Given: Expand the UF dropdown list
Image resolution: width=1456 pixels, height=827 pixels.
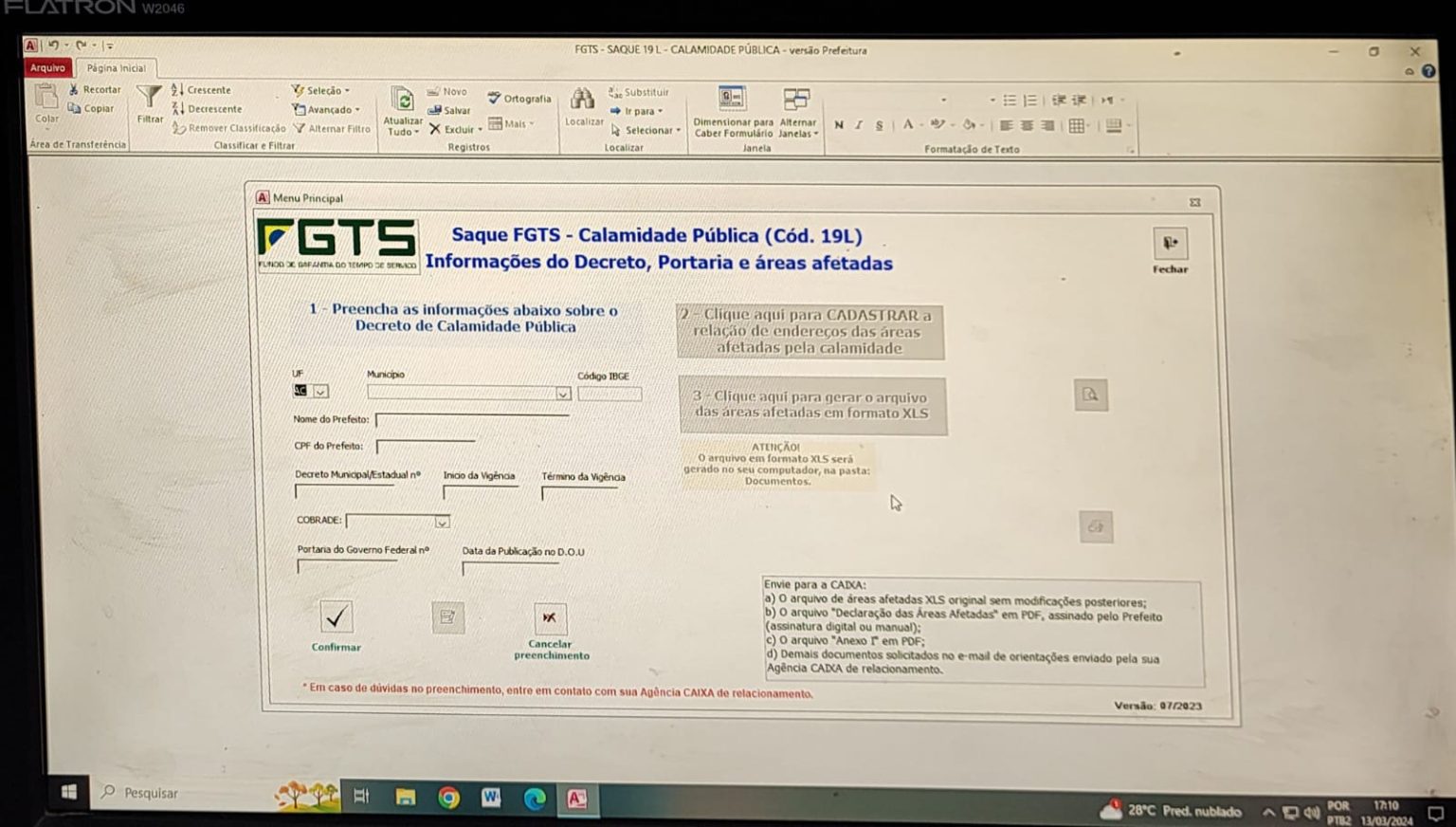Looking at the screenshot, I should pyautogui.click(x=320, y=392).
